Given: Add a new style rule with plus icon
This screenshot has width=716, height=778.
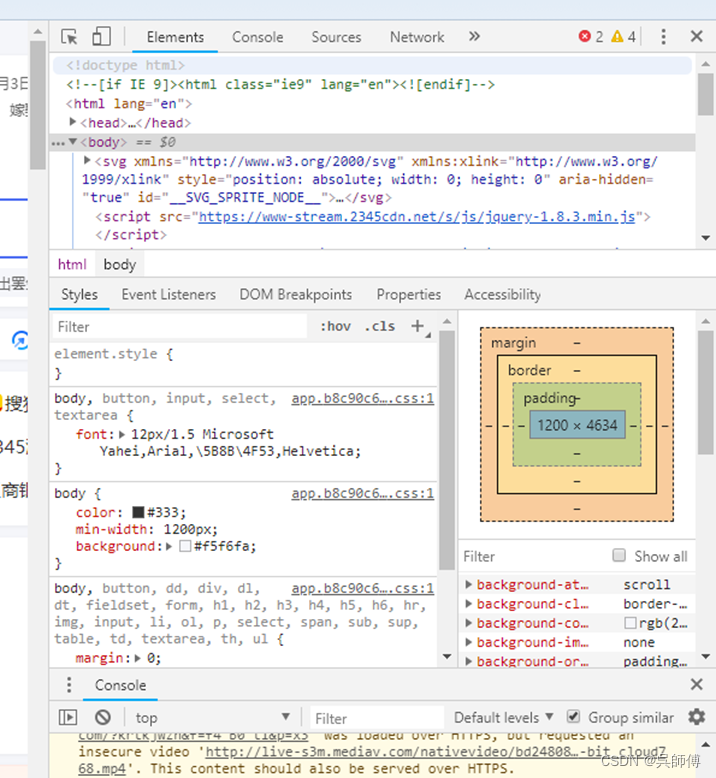Looking at the screenshot, I should point(418,326).
